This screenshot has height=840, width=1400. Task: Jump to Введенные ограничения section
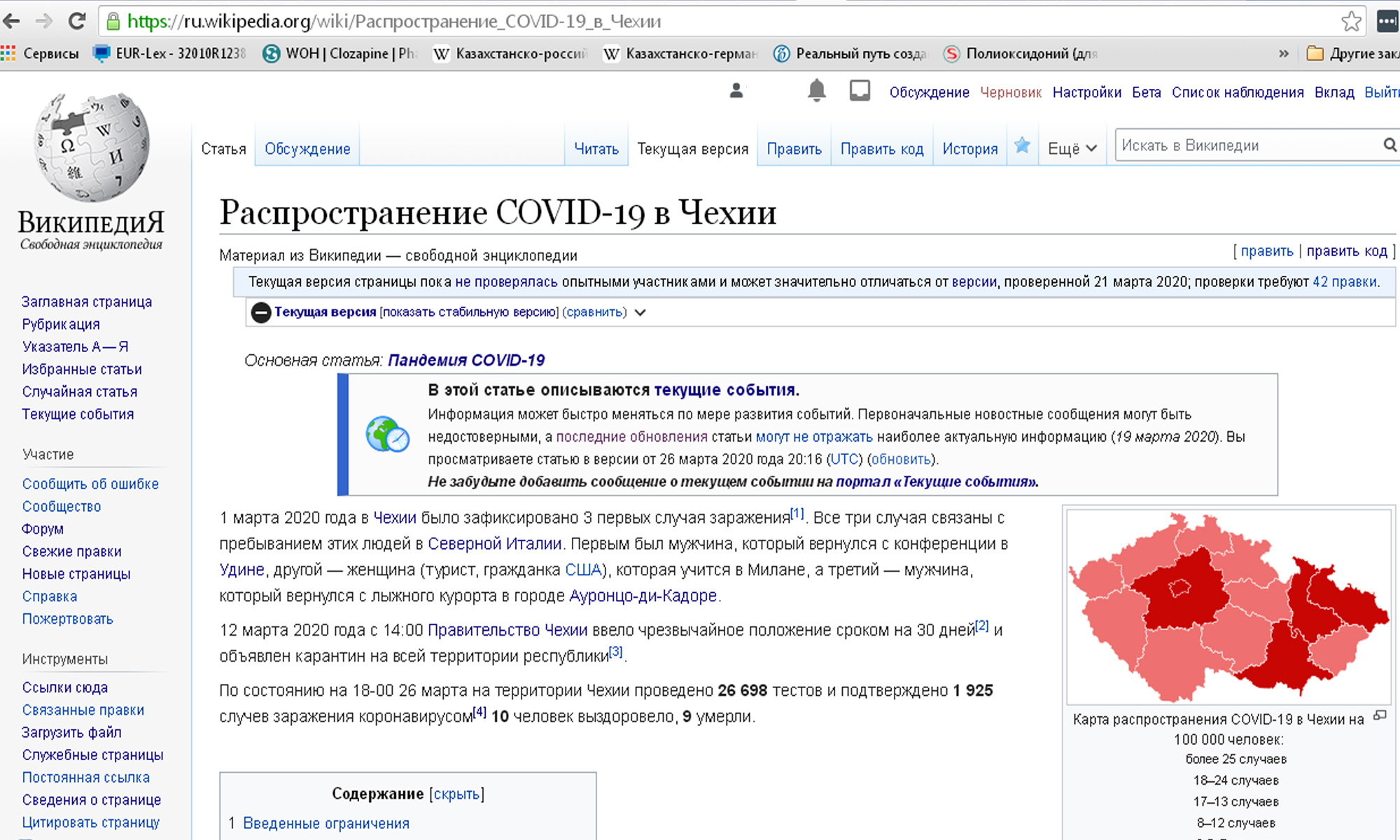(x=326, y=823)
